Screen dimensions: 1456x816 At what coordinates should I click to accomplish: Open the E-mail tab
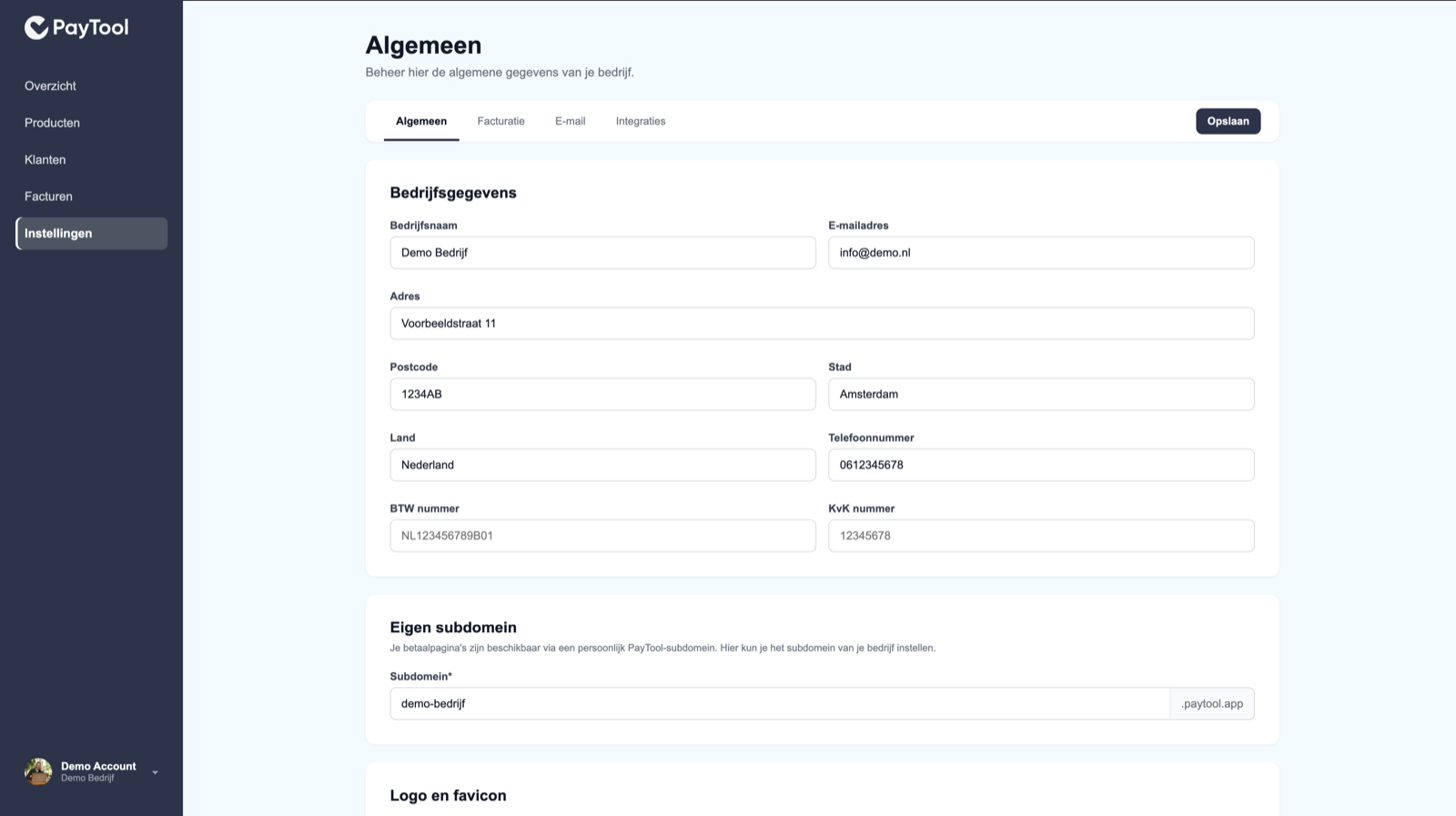click(571, 121)
